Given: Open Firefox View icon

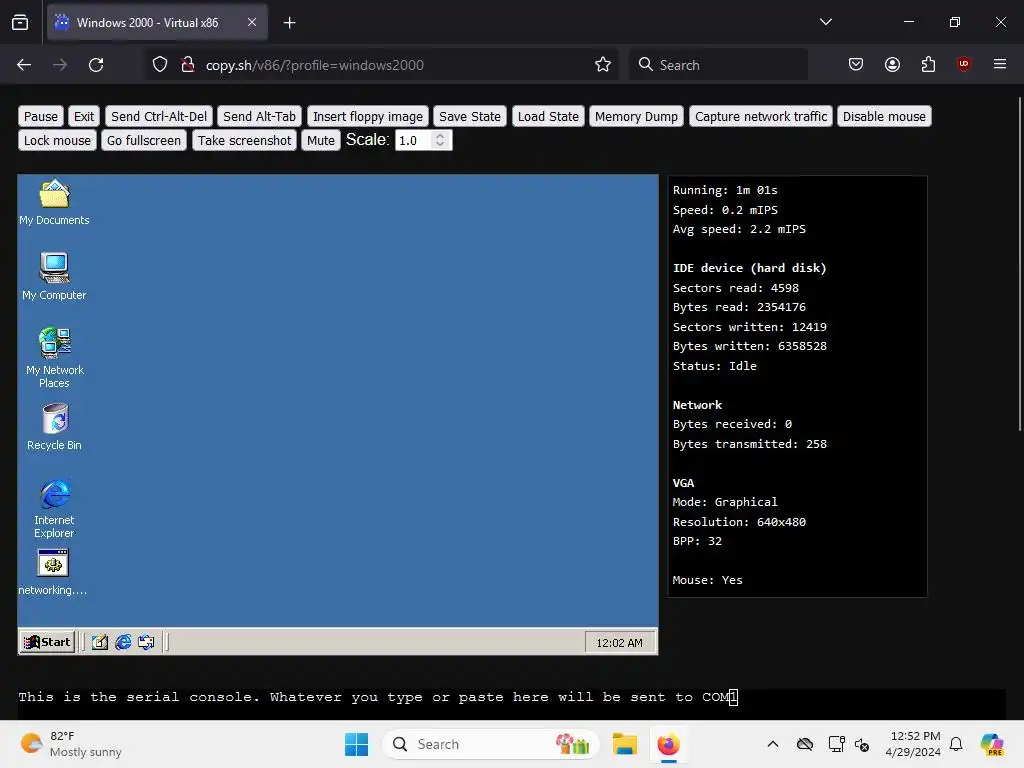Looking at the screenshot, I should coord(20,23).
